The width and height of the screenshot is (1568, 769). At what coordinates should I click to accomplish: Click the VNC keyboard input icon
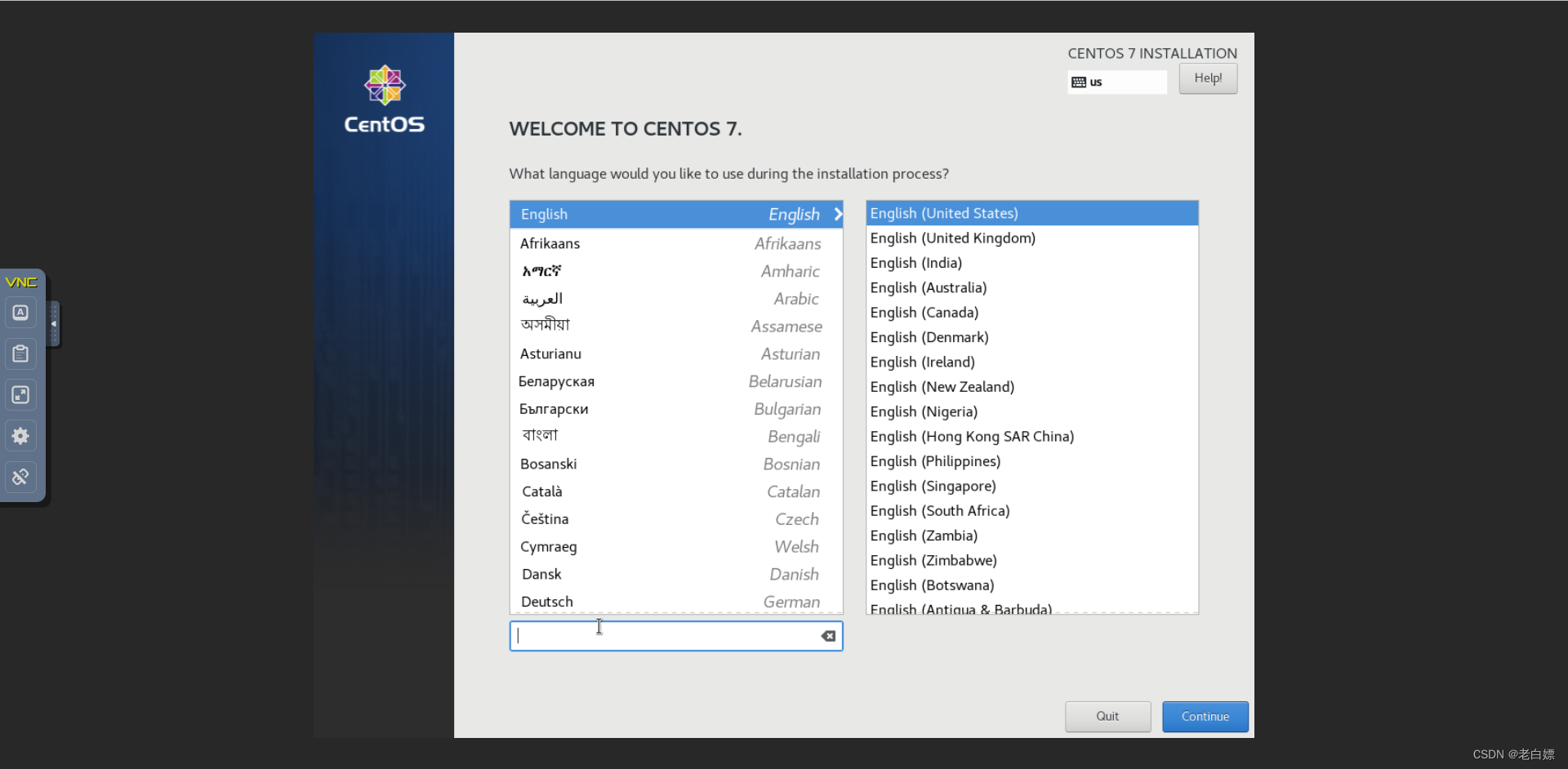[x=20, y=313]
